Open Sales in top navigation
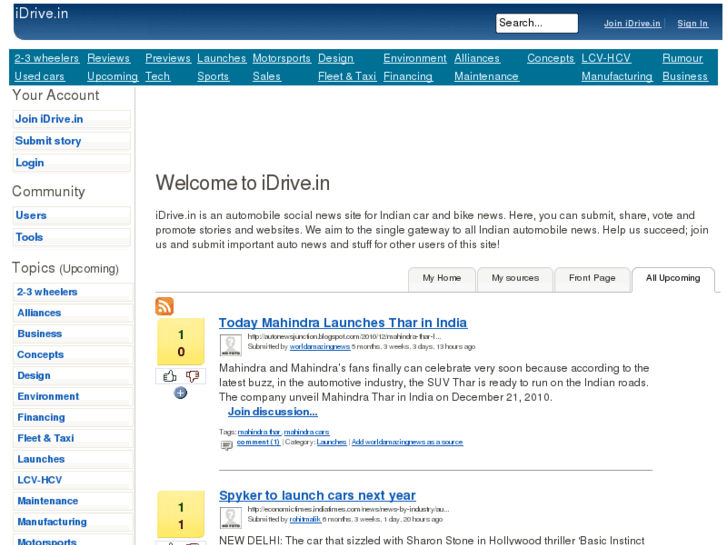This screenshot has width=727, height=545. pyautogui.click(x=267, y=77)
